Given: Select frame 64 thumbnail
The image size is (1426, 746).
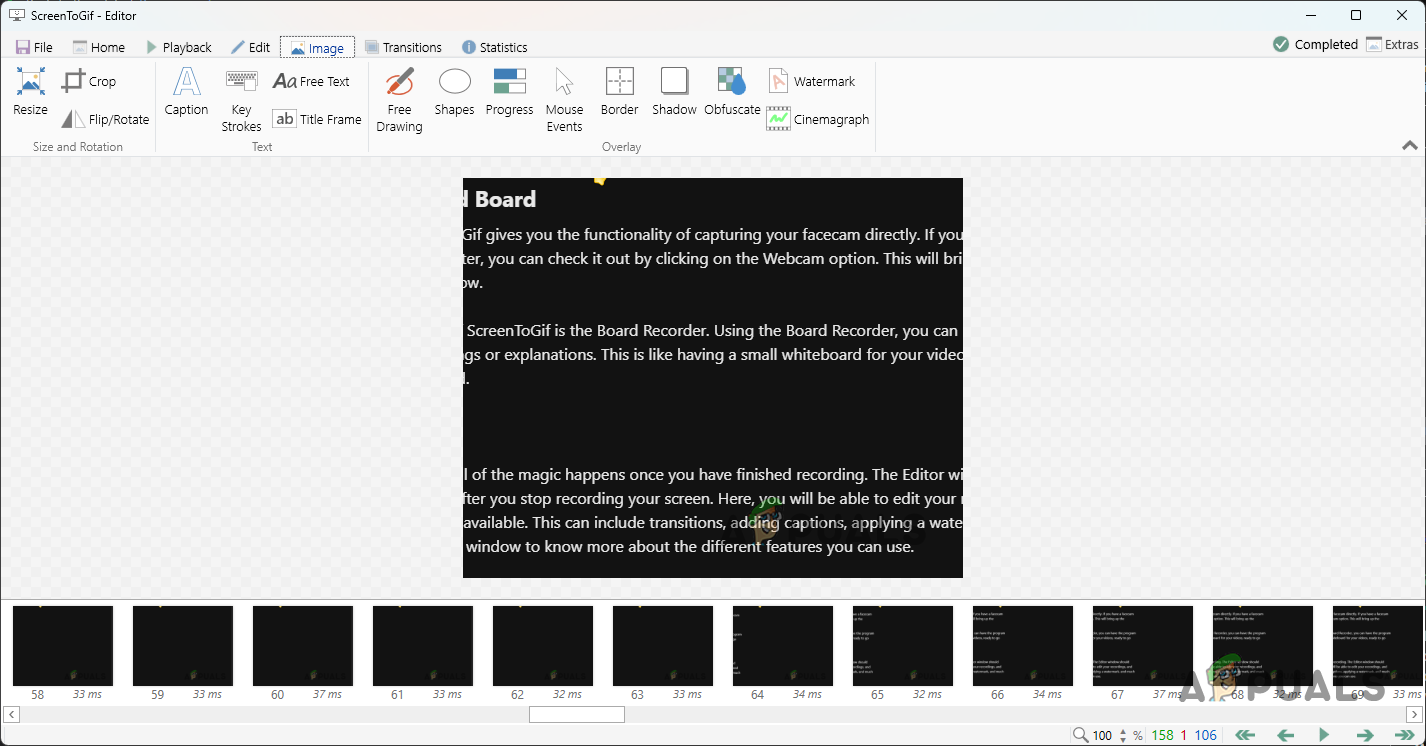Looking at the screenshot, I should click(782, 645).
